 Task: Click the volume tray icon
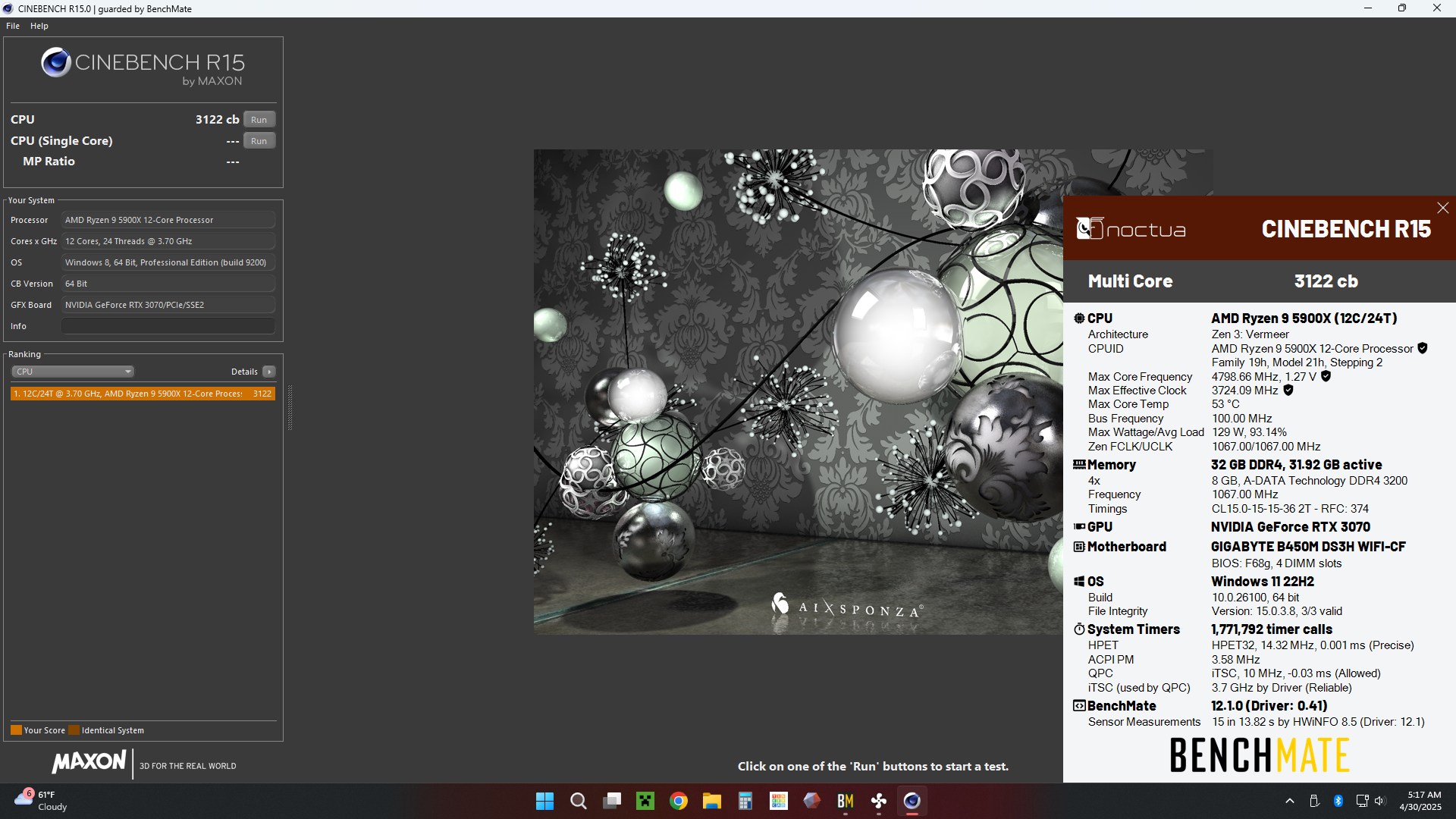(1379, 801)
